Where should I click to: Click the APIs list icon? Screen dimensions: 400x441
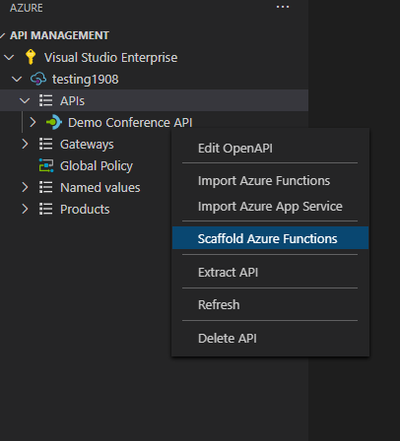tap(46, 100)
